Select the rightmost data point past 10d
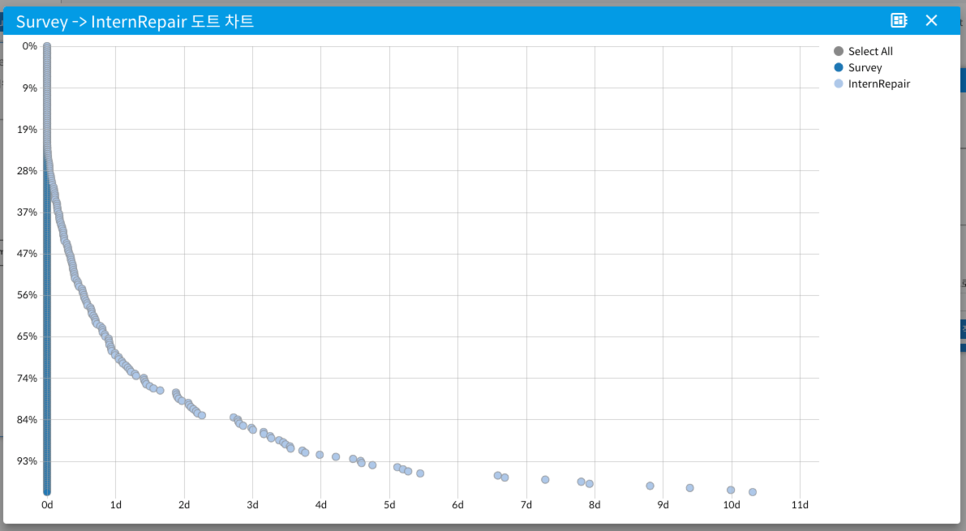Screen dimensions: 966x531 752,492
